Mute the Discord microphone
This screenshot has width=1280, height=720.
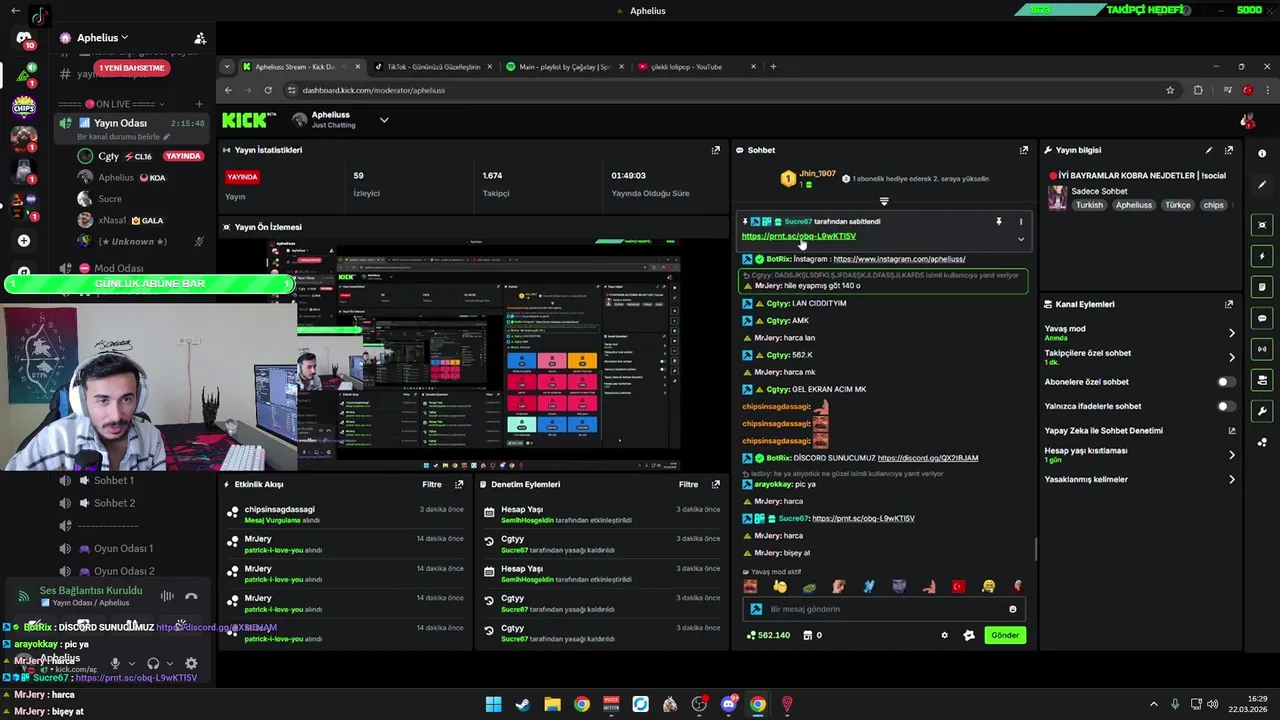coord(115,663)
